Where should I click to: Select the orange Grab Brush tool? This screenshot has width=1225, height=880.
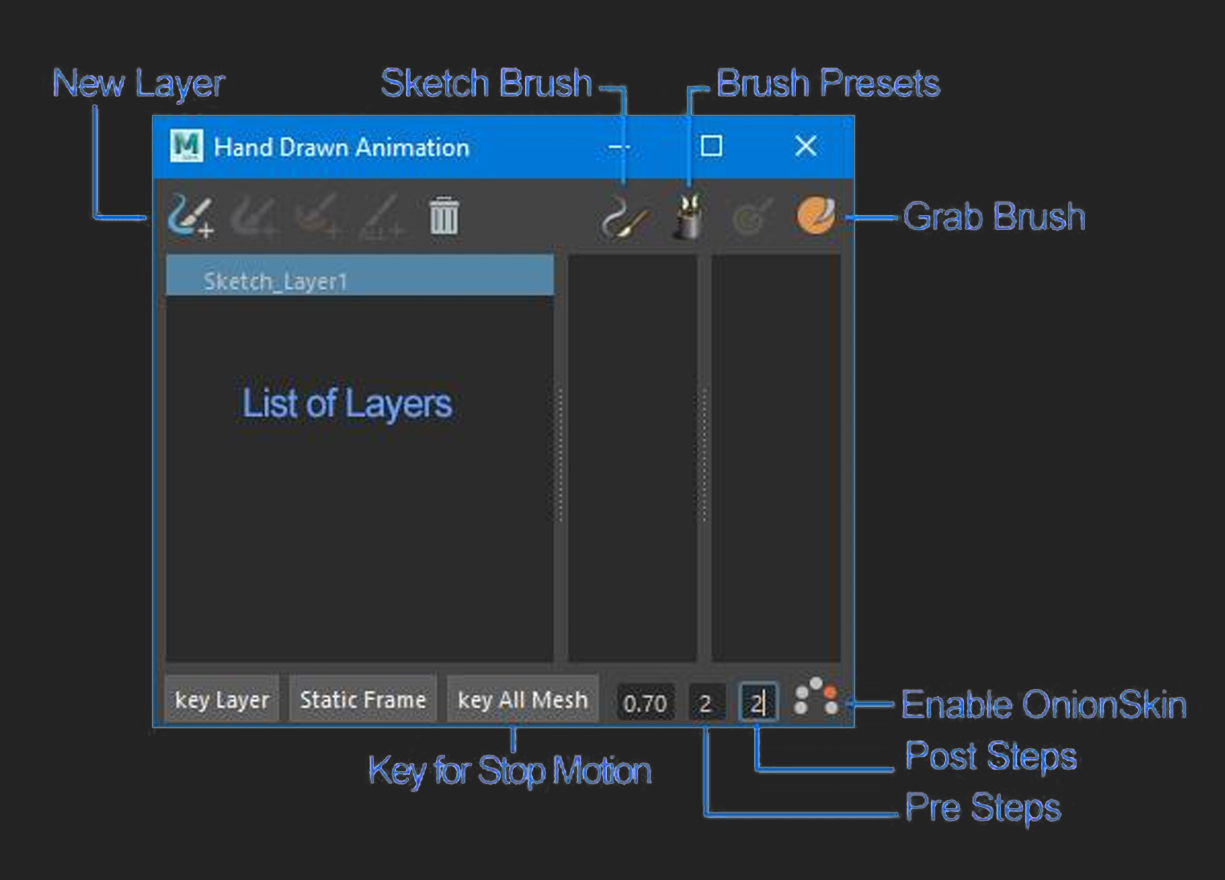pyautogui.click(x=815, y=216)
